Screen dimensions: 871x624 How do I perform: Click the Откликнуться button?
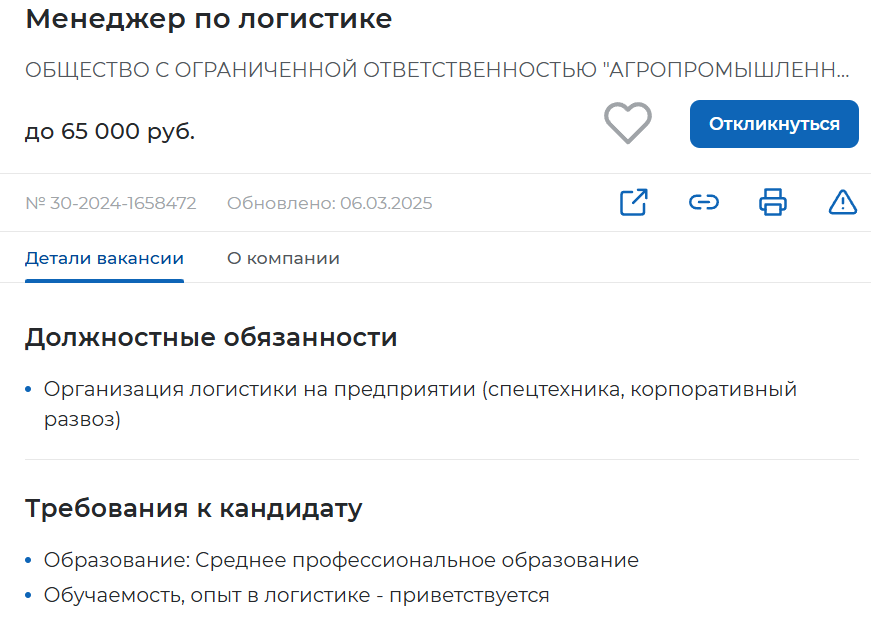click(x=774, y=124)
